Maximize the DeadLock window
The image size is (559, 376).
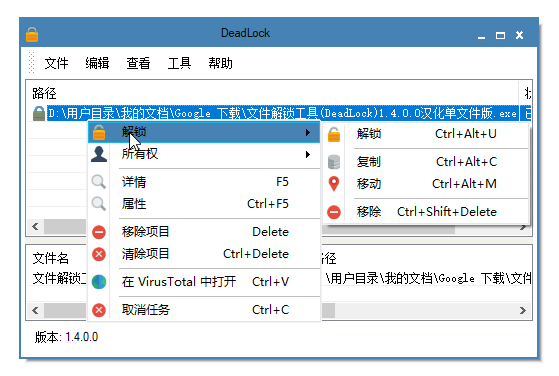500,35
